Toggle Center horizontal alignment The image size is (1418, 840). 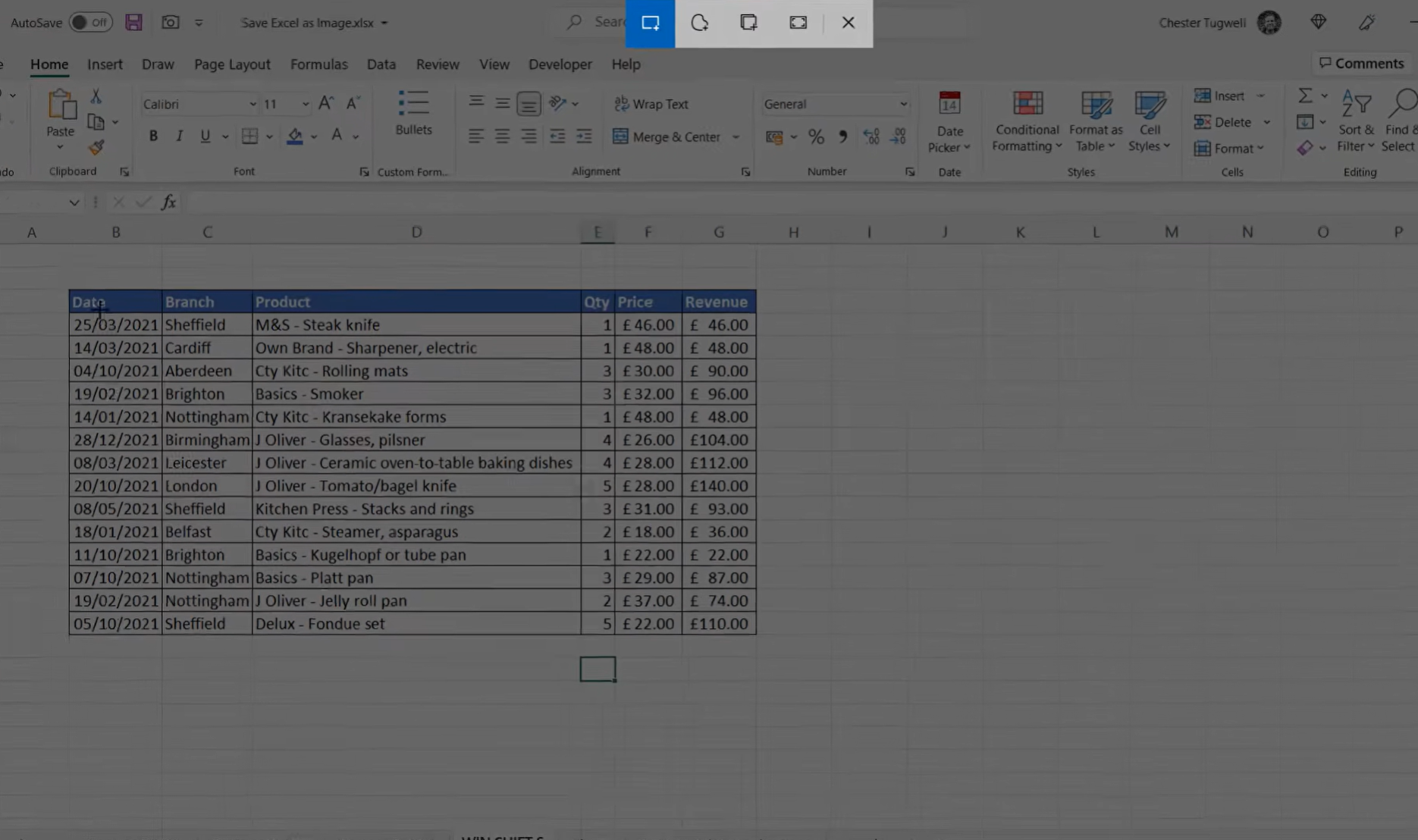point(502,136)
